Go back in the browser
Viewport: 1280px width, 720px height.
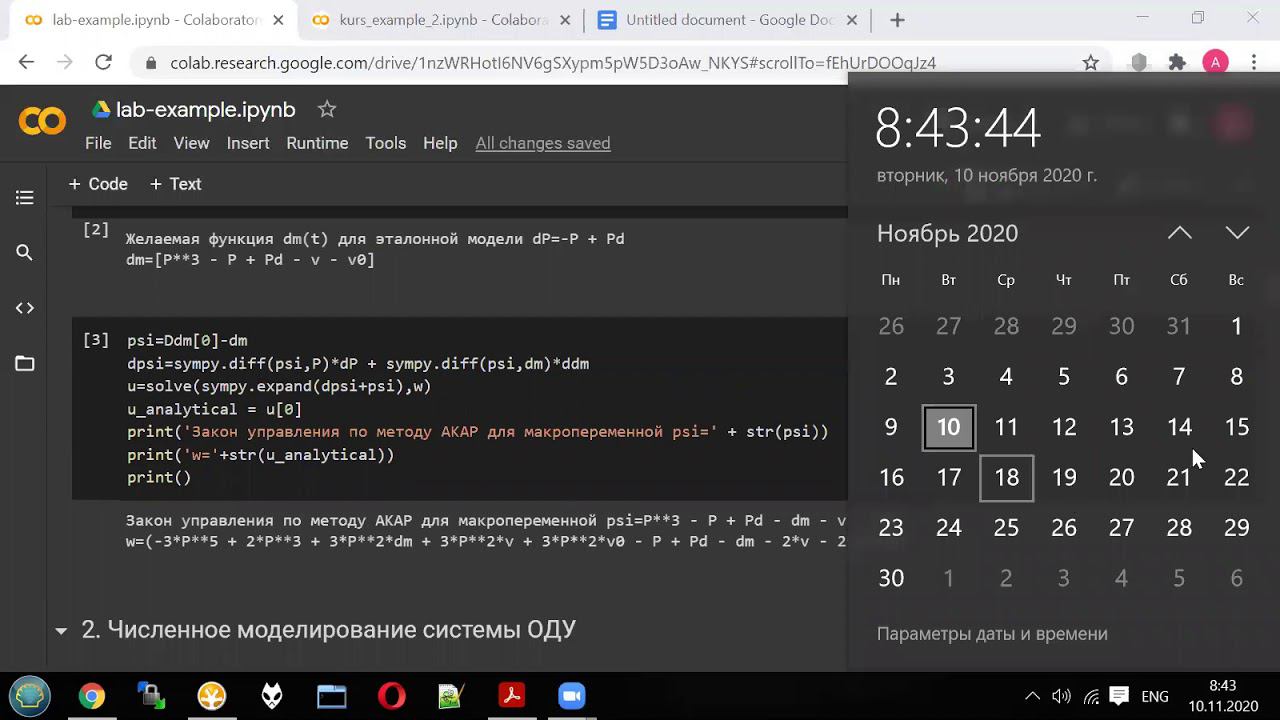(x=26, y=62)
